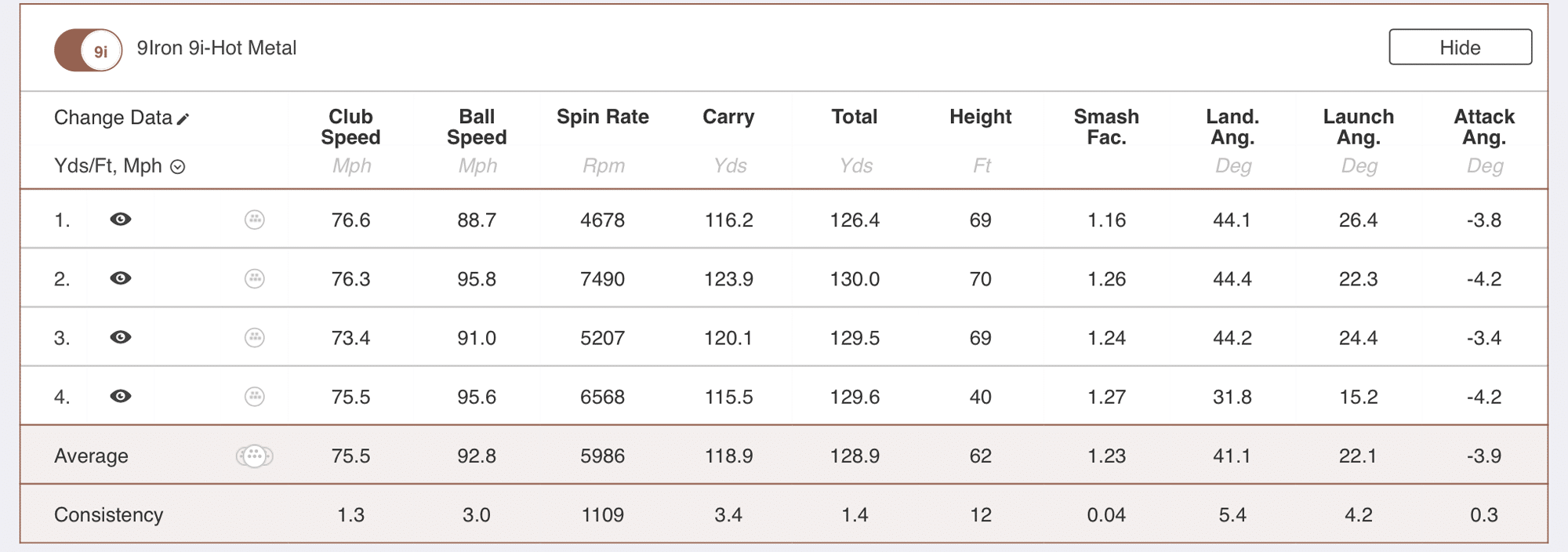The image size is (1568, 552).
Task: Toggle visibility of shot 3
Action: coord(121,338)
